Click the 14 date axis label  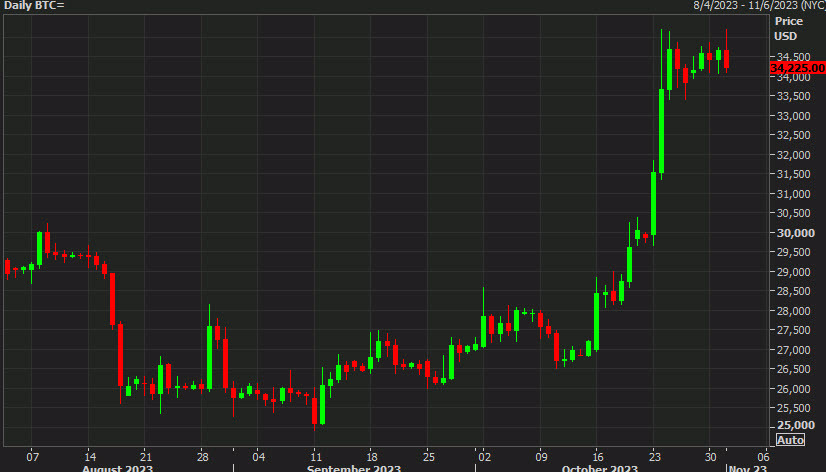(x=90, y=457)
